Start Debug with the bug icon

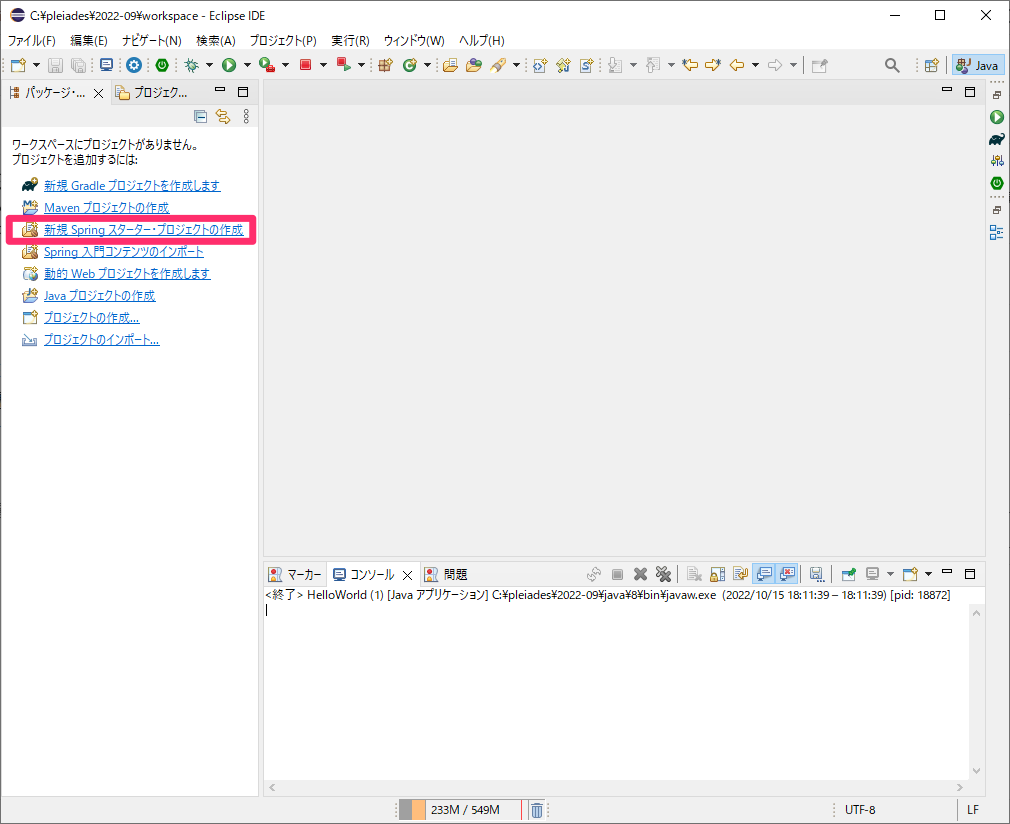click(x=191, y=65)
